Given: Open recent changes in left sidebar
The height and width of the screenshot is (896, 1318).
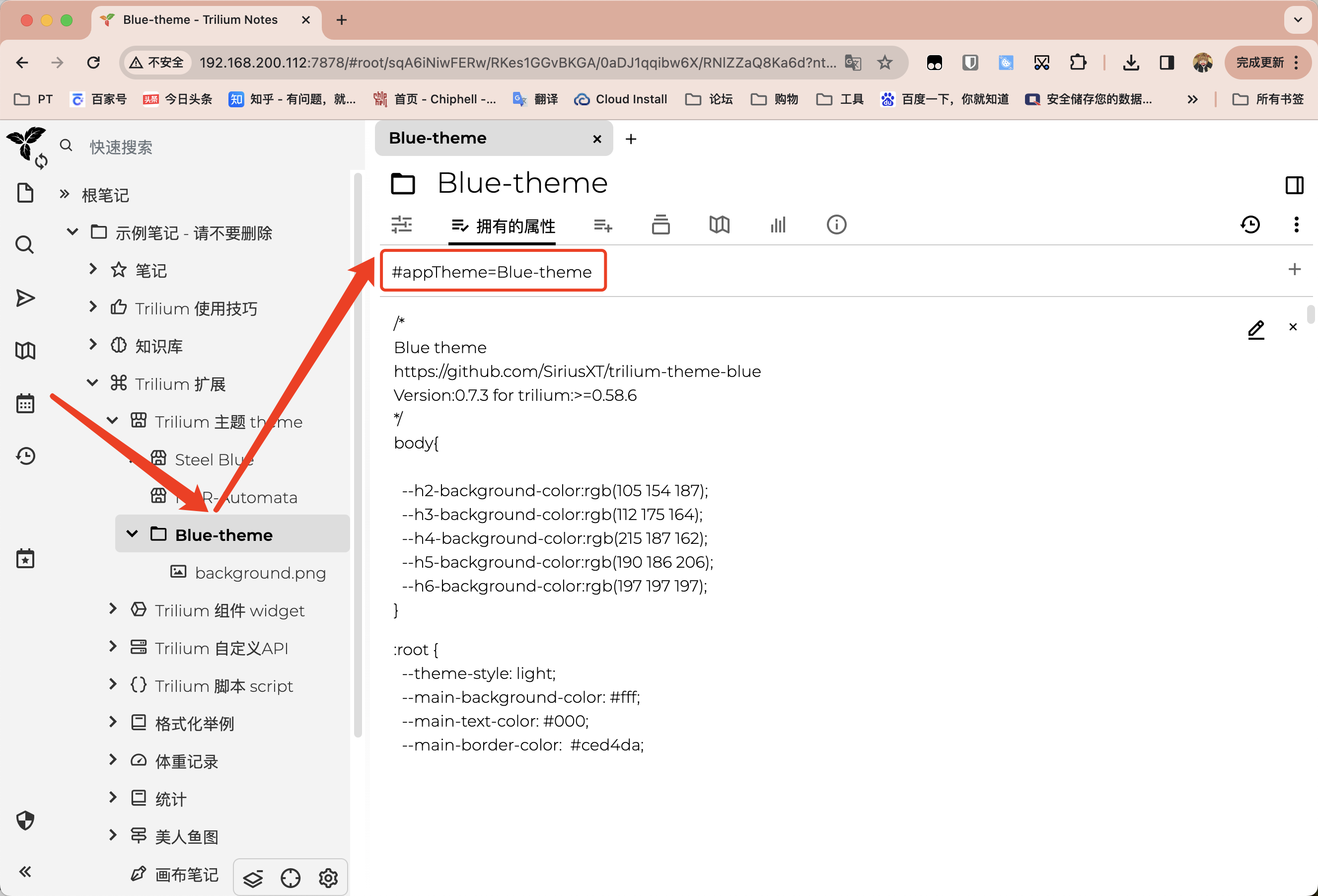Looking at the screenshot, I should click(25, 456).
